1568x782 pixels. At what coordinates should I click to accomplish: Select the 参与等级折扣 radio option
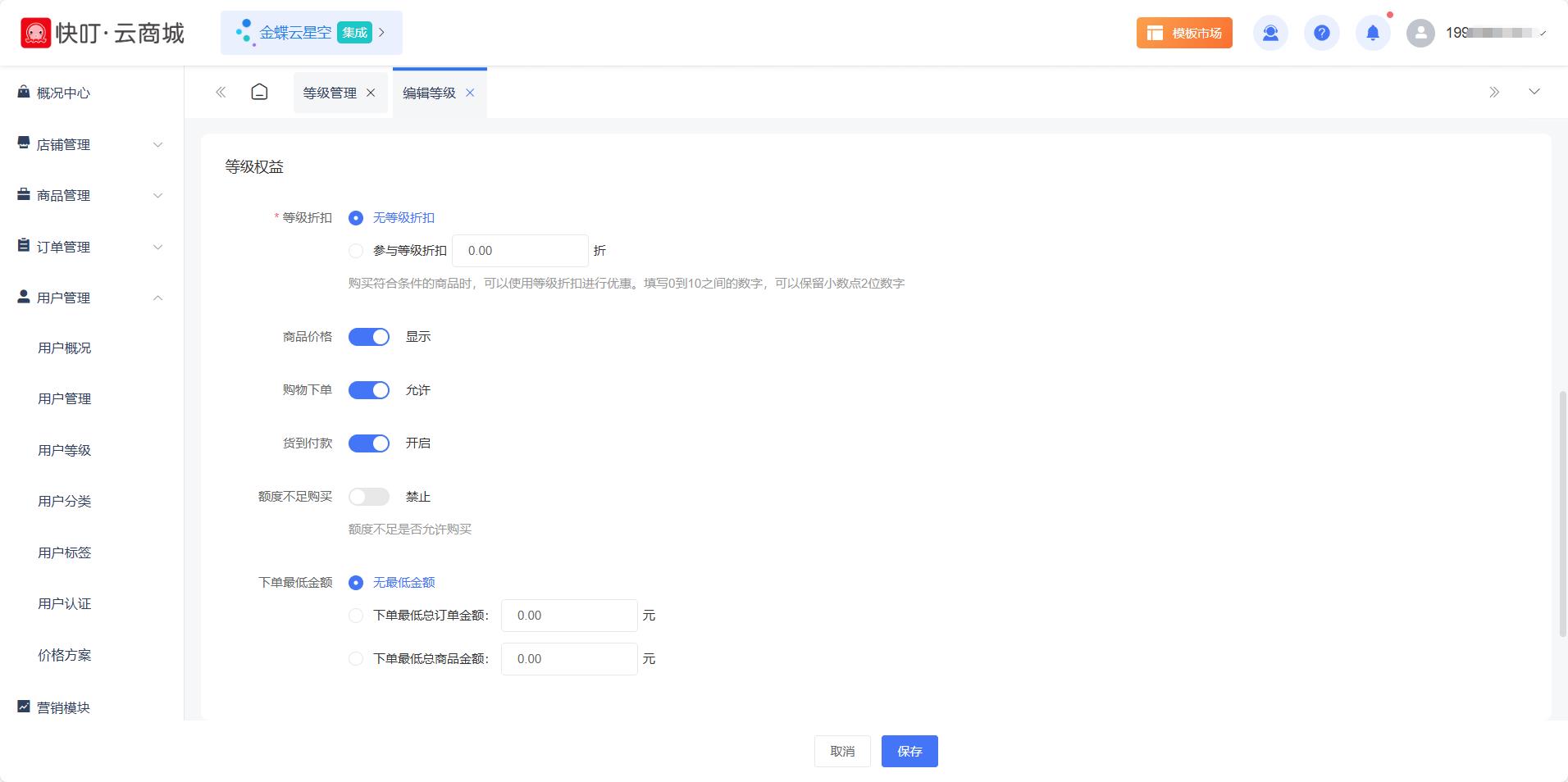[x=356, y=250]
